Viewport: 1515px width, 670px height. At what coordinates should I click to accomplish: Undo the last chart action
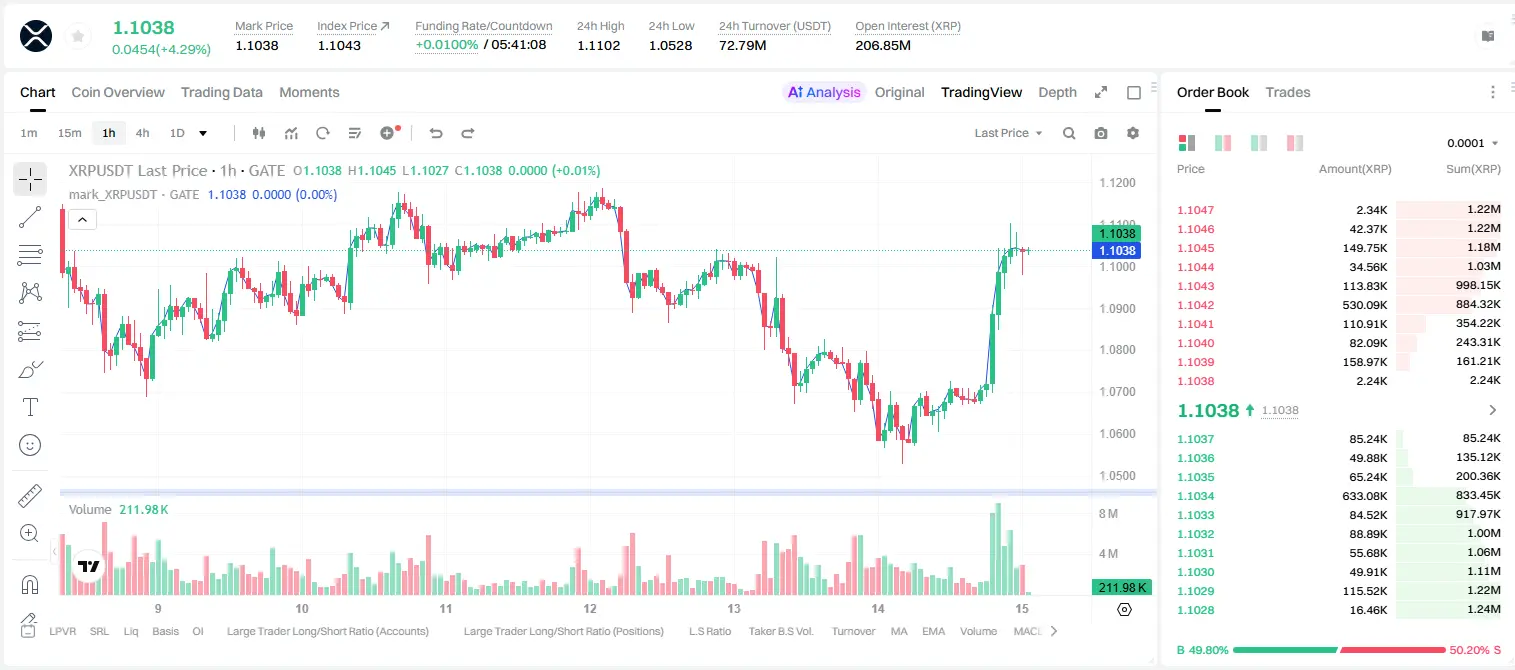click(435, 133)
